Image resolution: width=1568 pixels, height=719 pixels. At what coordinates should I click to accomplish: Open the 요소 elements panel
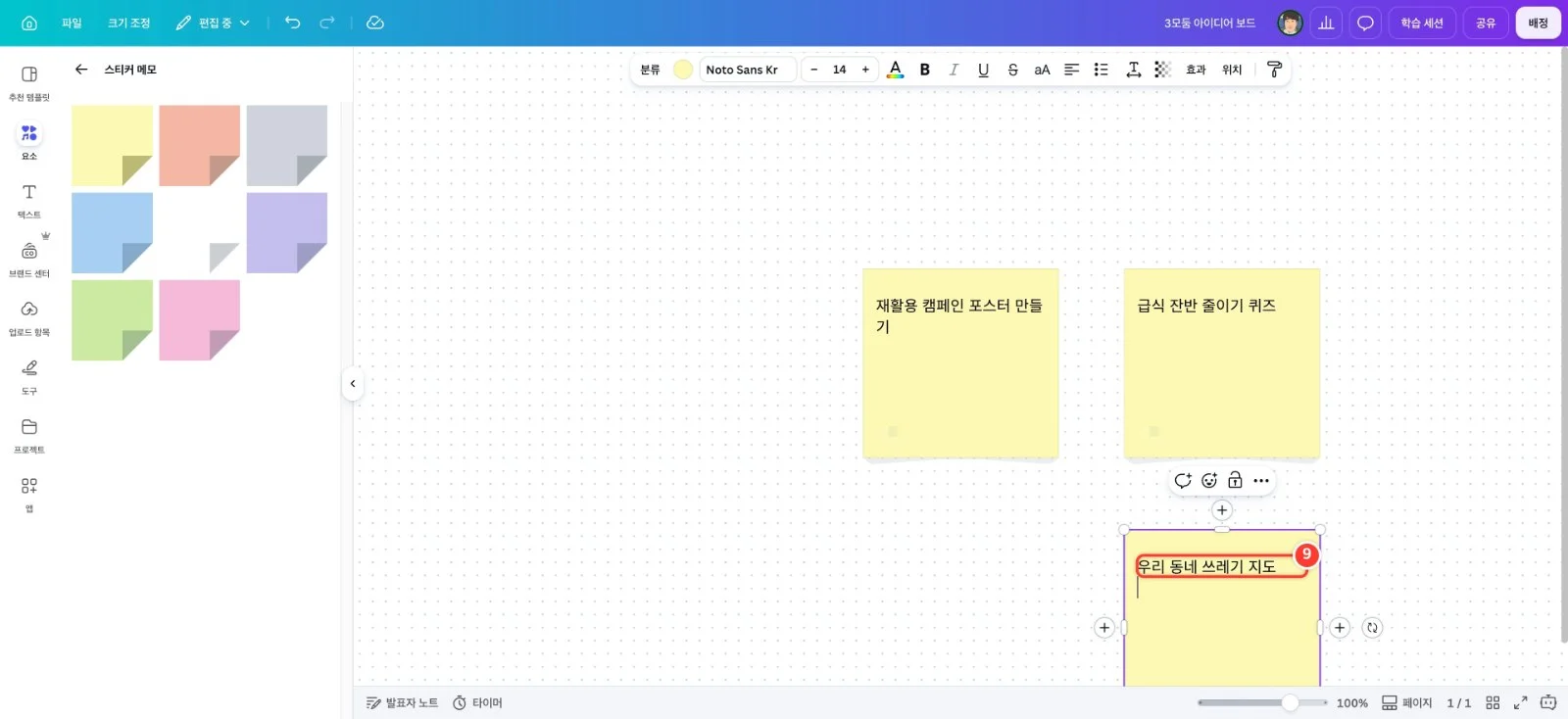29,141
